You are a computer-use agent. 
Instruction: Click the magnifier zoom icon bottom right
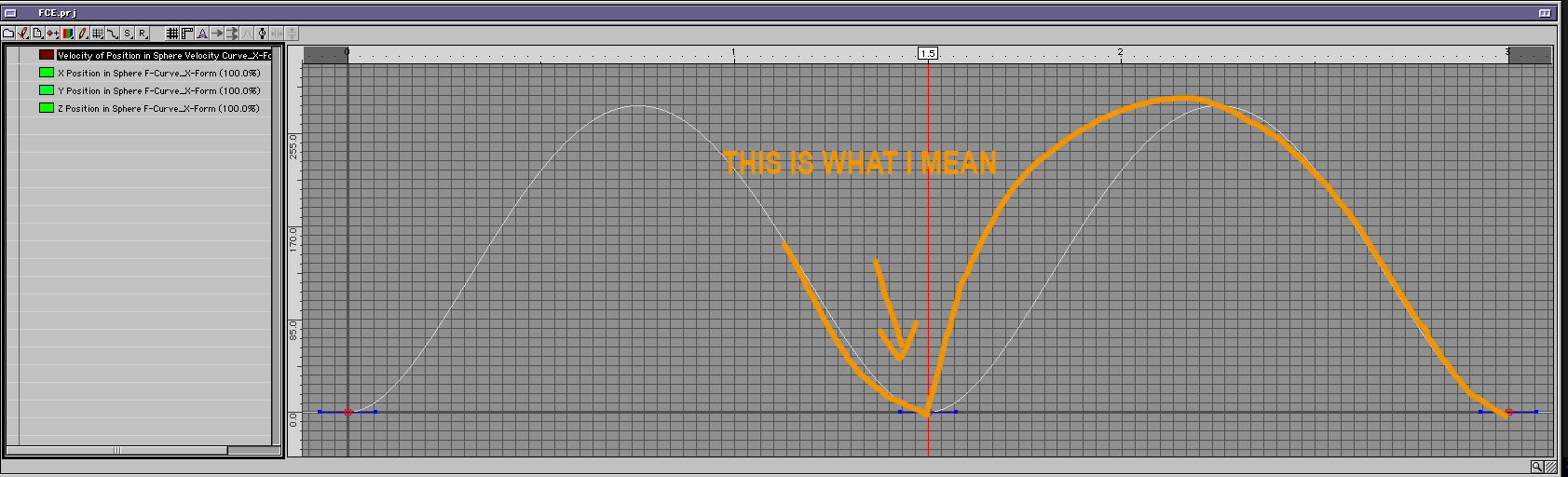(x=1536, y=467)
